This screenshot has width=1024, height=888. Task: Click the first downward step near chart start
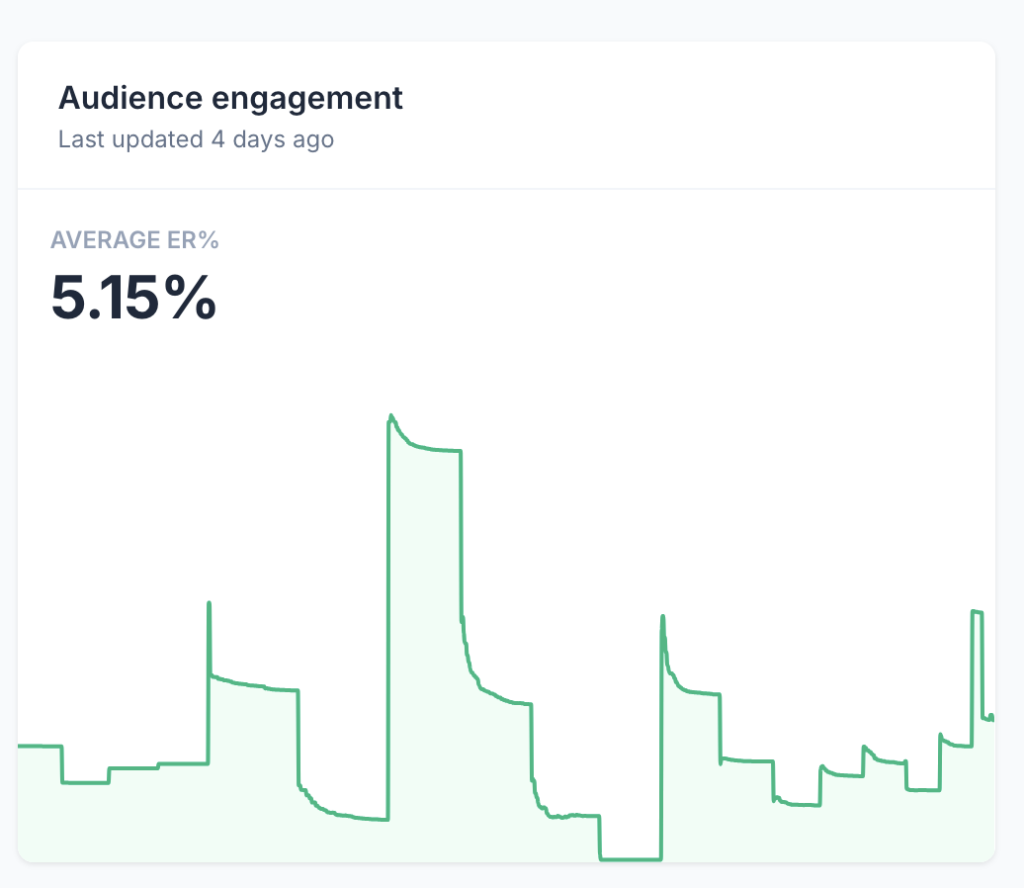[62, 765]
